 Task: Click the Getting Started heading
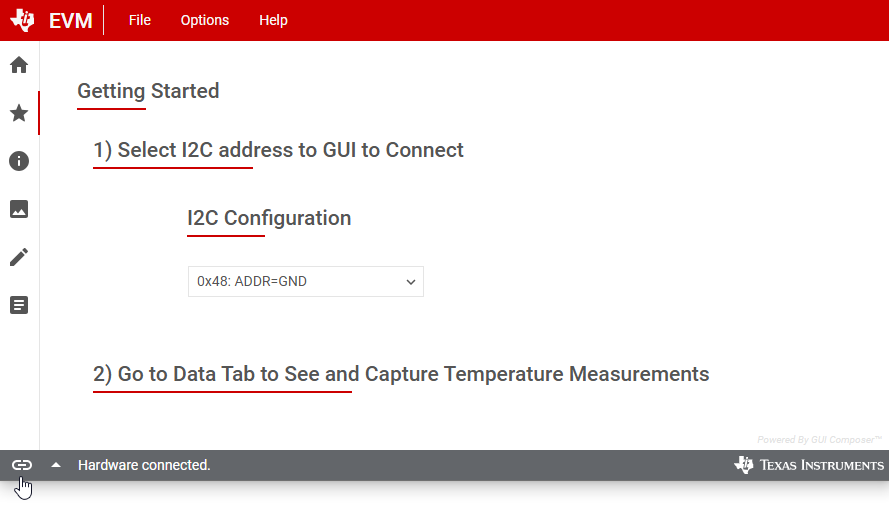(148, 91)
